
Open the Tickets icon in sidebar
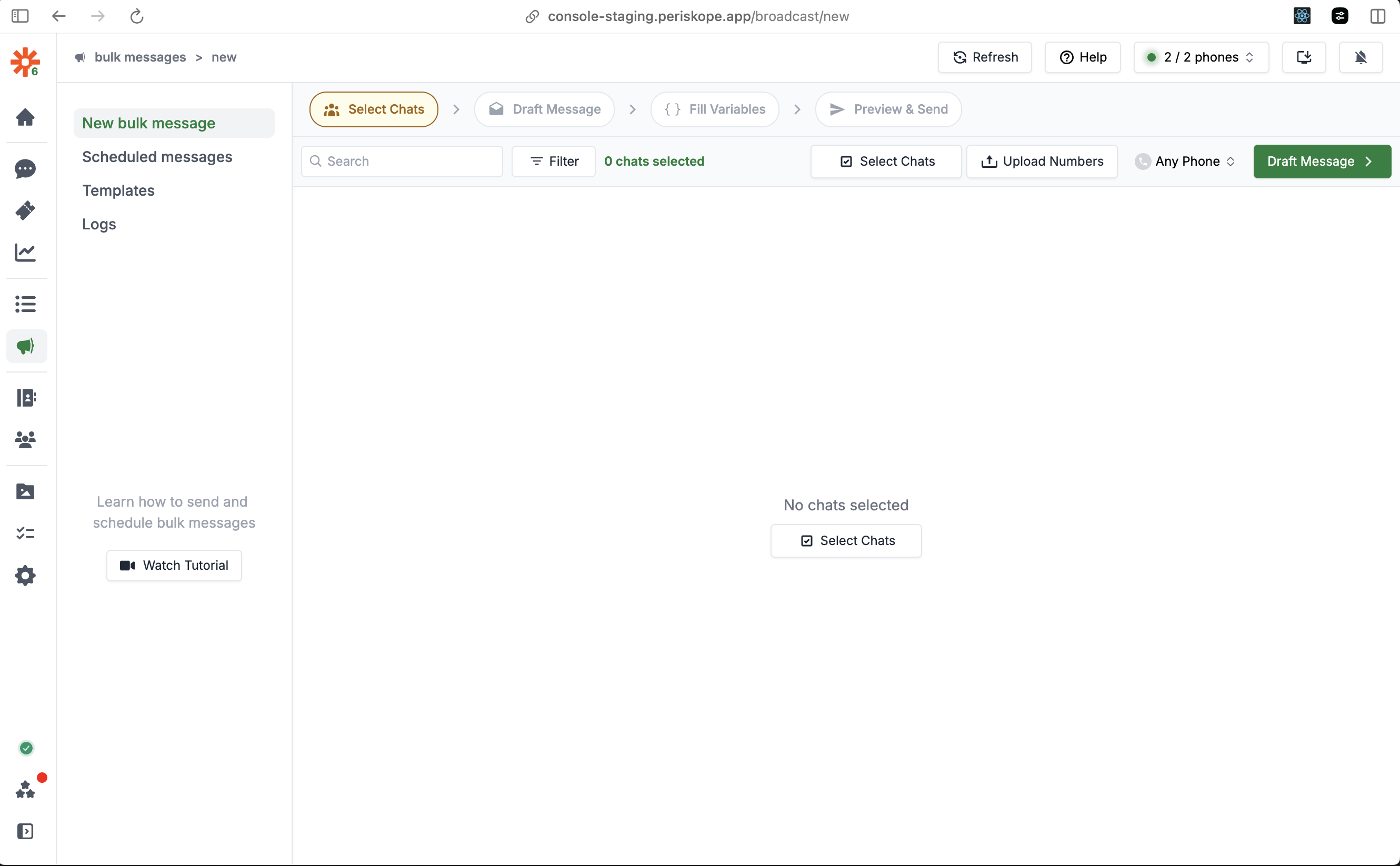pos(25,211)
